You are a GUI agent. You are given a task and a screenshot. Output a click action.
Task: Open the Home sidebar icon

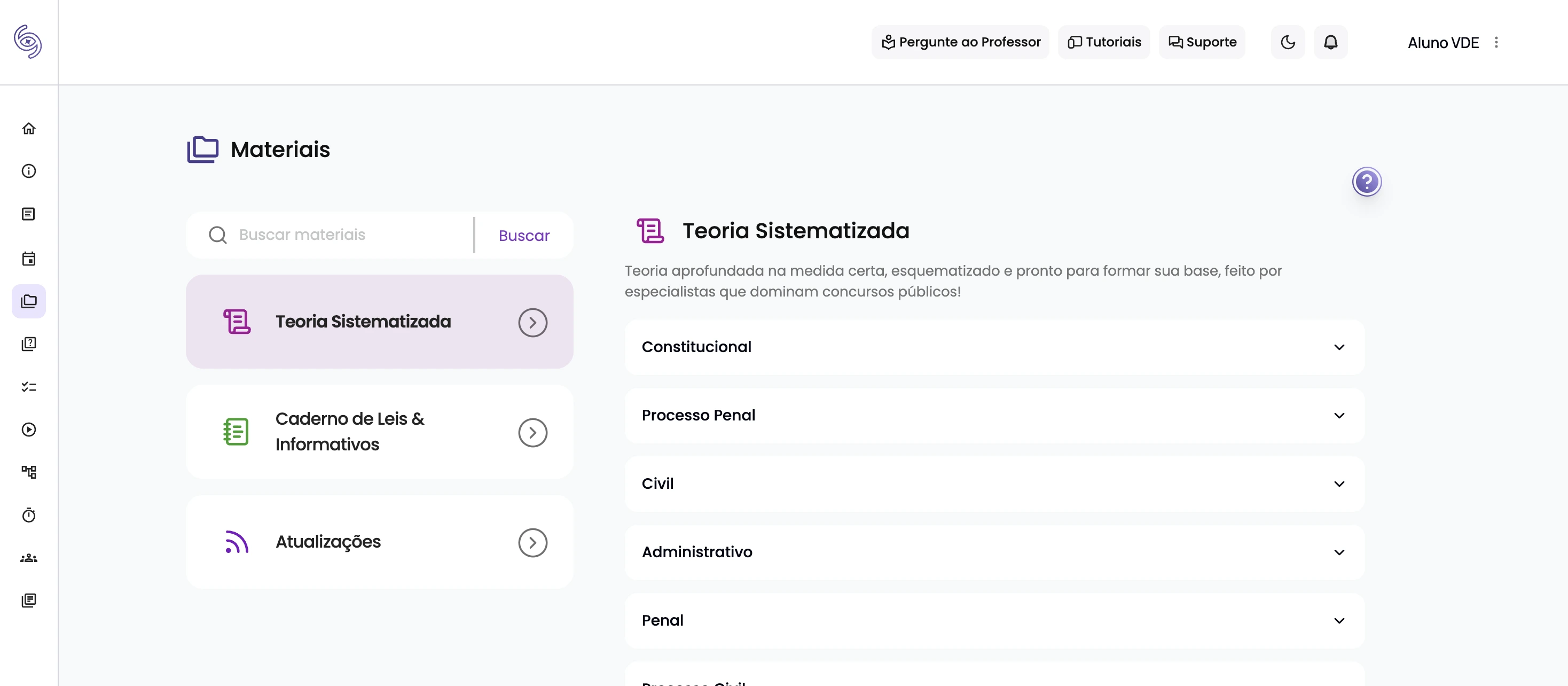click(x=29, y=129)
